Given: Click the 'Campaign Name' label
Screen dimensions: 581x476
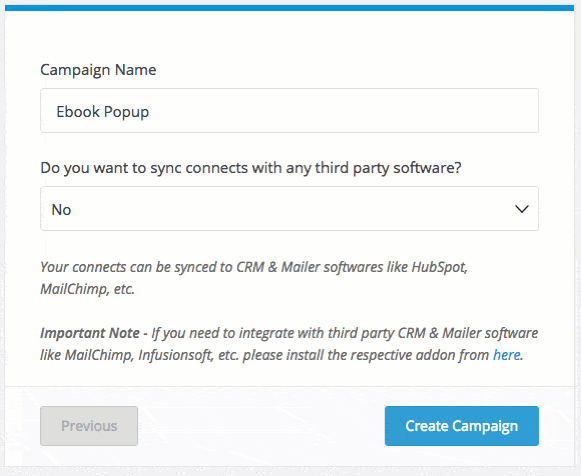Looking at the screenshot, I should [98, 70].
